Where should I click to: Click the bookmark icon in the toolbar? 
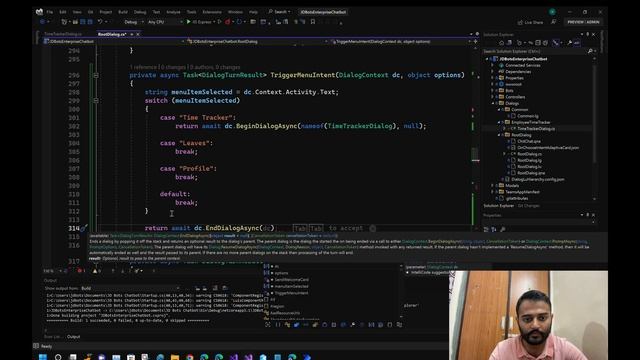click(313, 22)
